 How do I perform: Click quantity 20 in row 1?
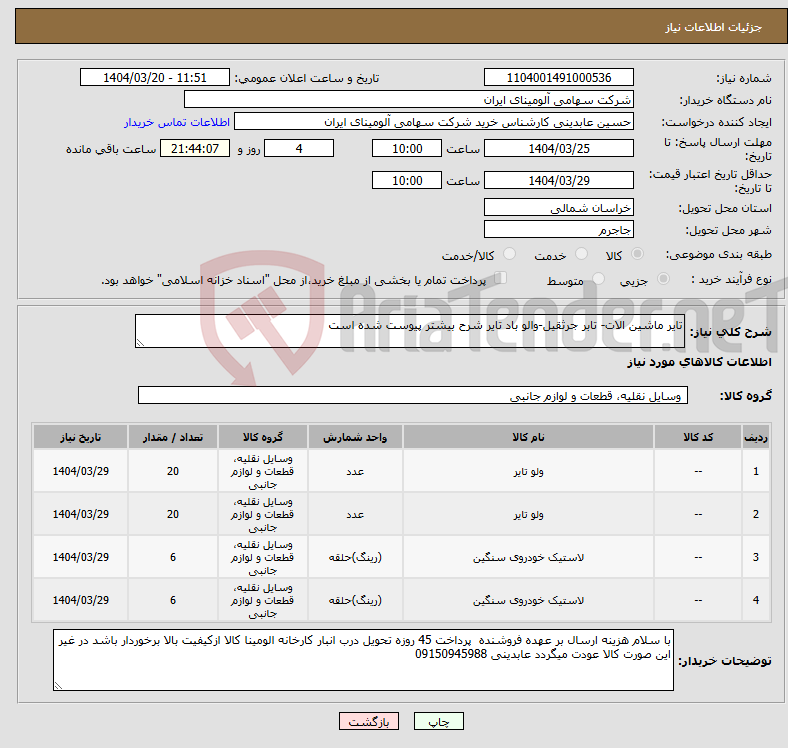173,471
